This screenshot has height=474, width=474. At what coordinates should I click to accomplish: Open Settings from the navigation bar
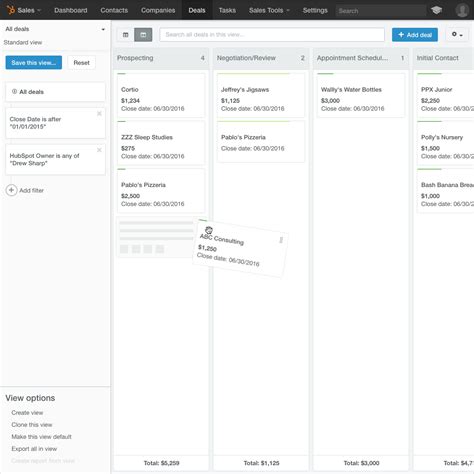click(315, 10)
